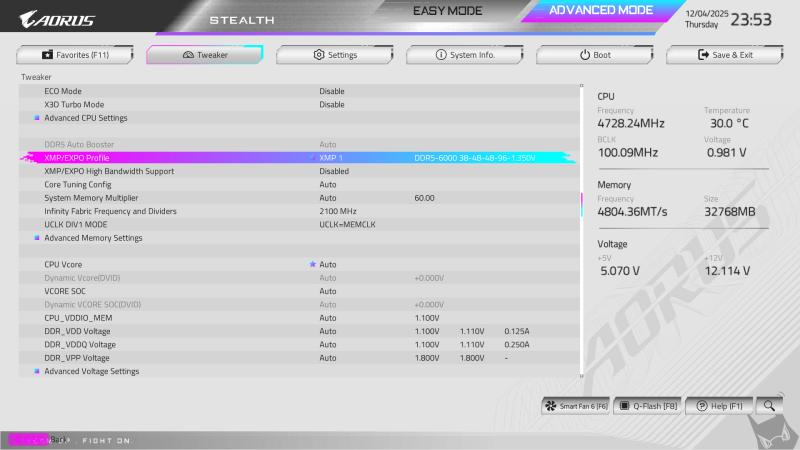
Task: Click the CPU temperature 30.0 °C reading
Action: click(x=729, y=123)
